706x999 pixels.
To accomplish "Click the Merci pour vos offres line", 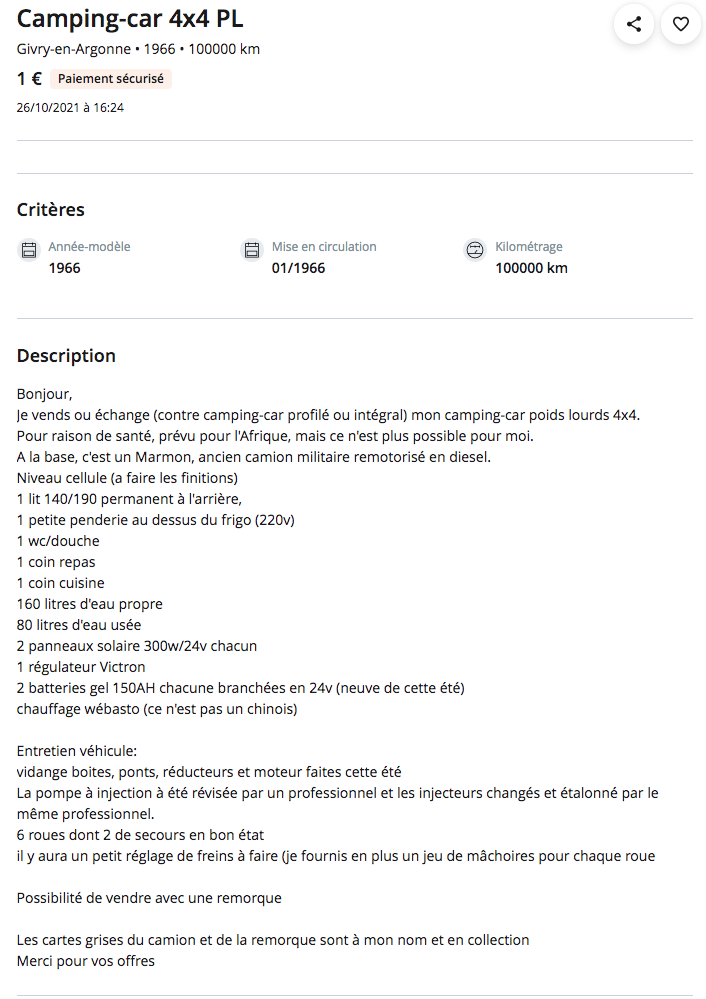I will (x=86, y=961).
